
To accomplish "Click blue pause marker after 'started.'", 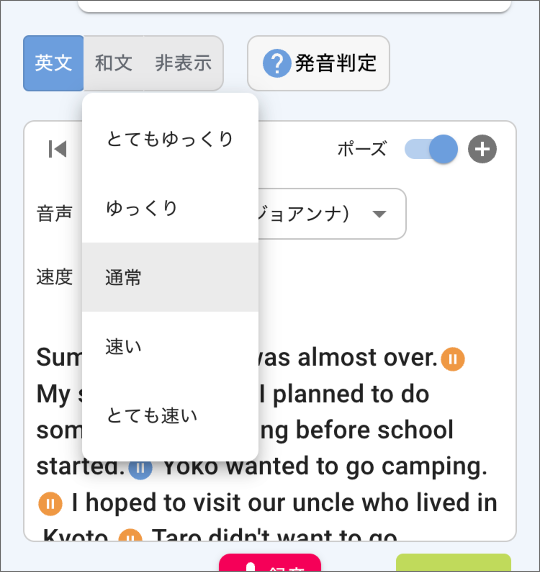I will click(140, 468).
